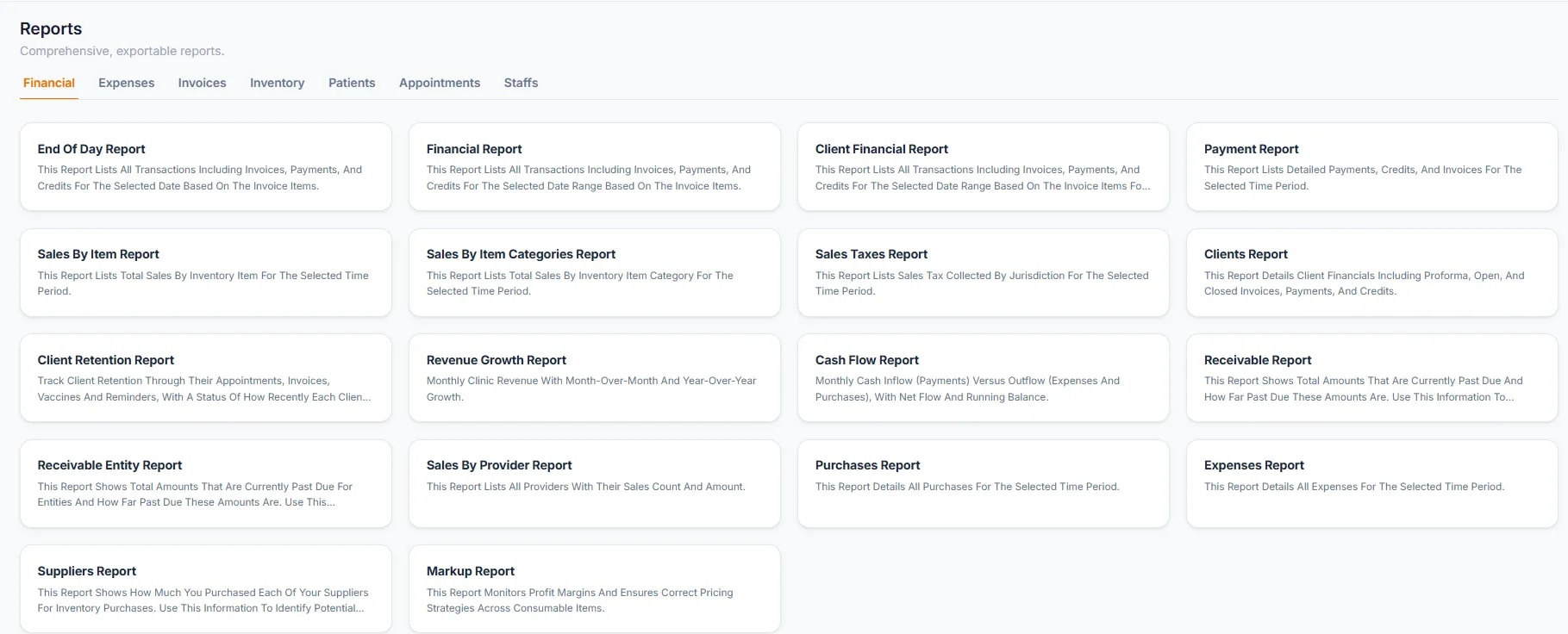Open the Expenses Report card
Screen dimensions: 1568x634
(1372, 483)
